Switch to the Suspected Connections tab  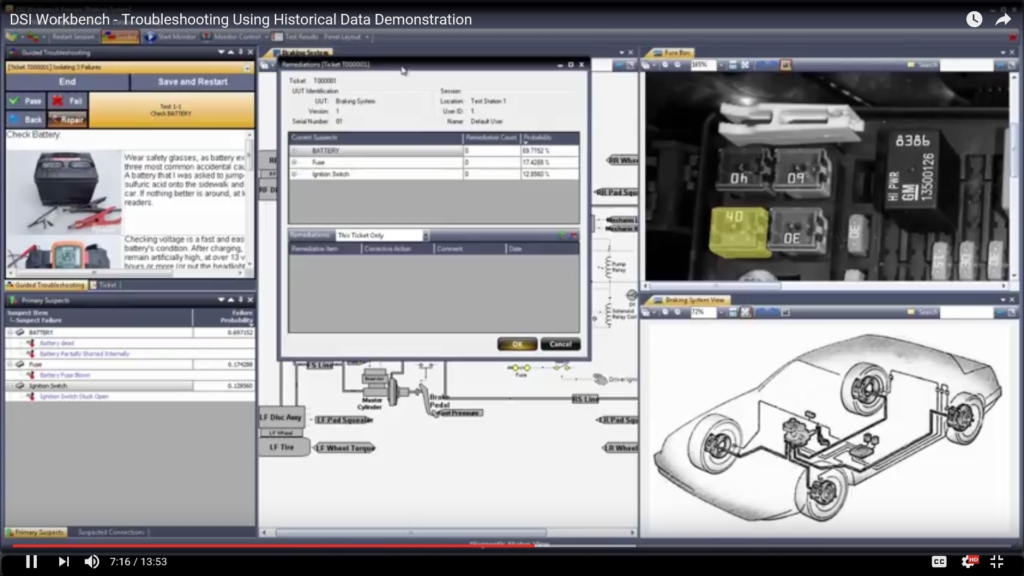coord(111,532)
